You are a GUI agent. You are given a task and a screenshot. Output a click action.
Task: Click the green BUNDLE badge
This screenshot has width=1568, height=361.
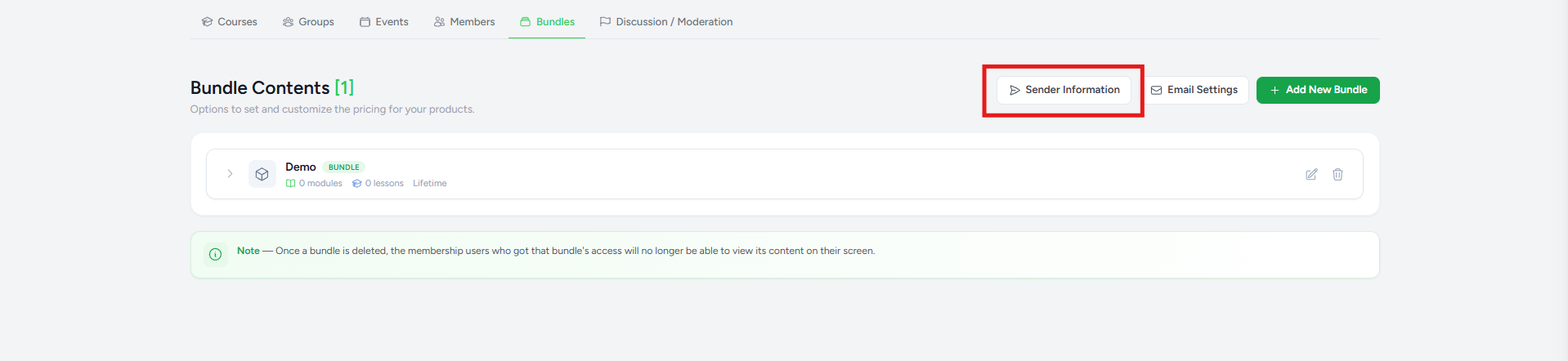tap(343, 167)
